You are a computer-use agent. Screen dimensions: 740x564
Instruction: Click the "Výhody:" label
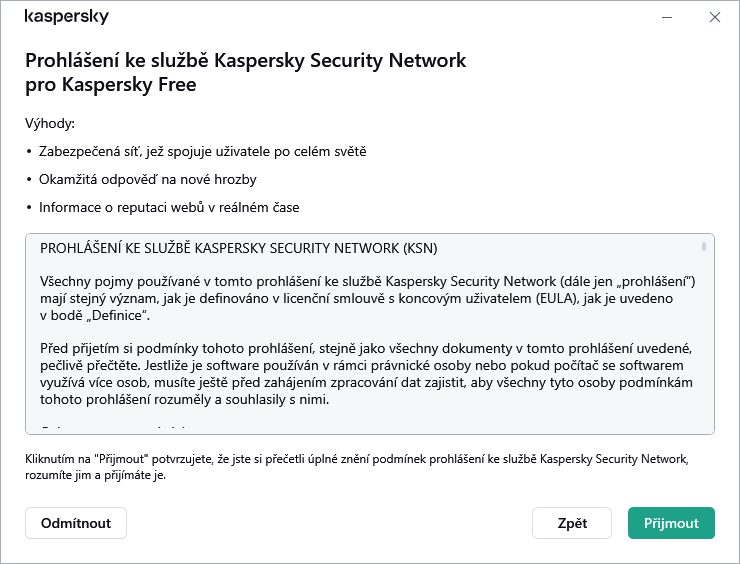(x=50, y=124)
